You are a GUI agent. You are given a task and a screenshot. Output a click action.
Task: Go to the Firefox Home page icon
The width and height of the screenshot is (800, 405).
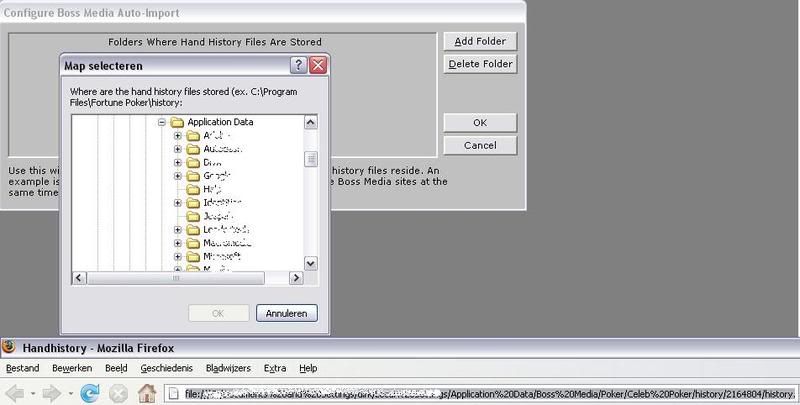(x=147, y=393)
